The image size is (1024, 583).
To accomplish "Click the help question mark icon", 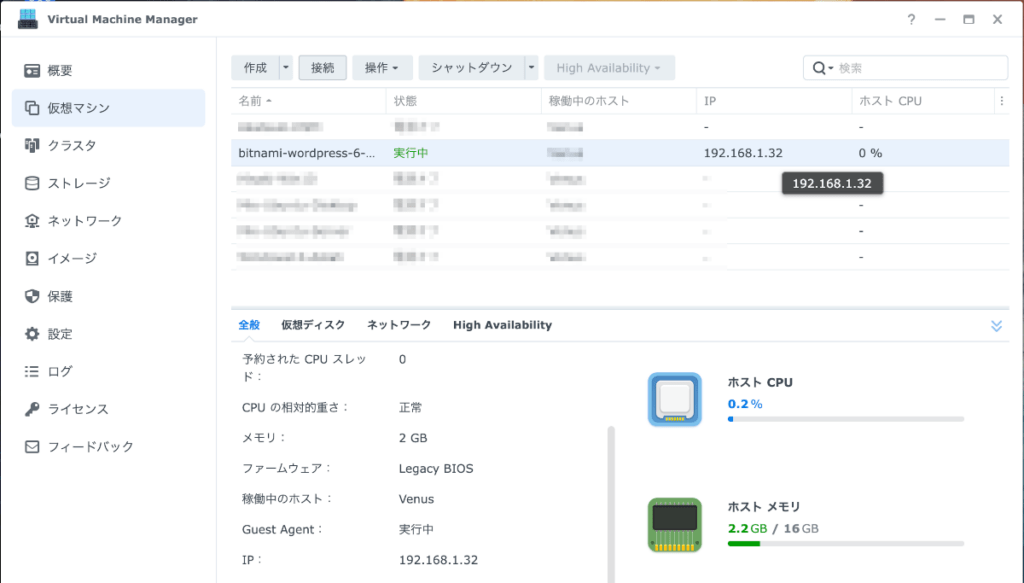I will [x=911, y=20].
